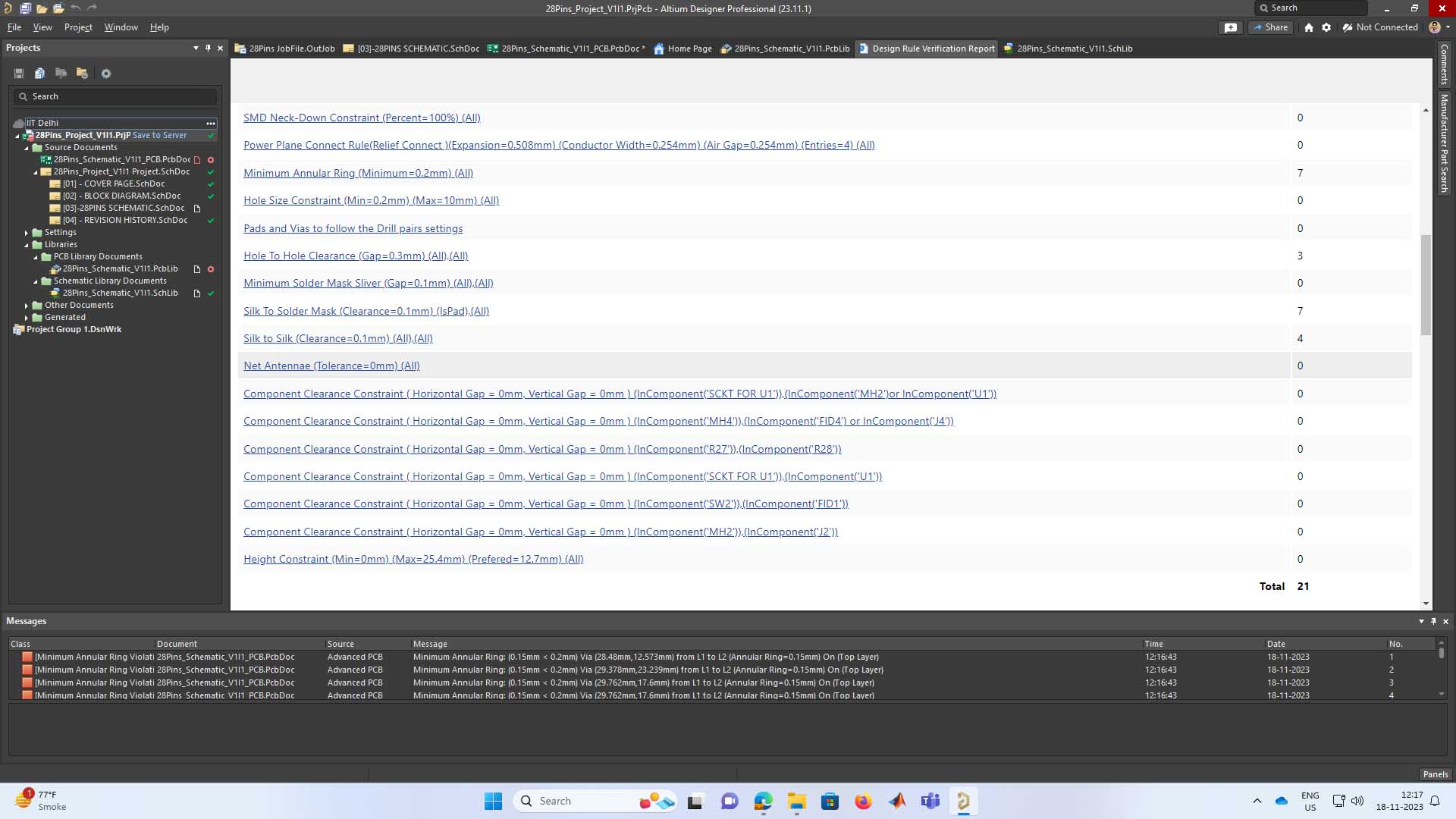Click the compile documents icon in Projects panel
Image resolution: width=1456 pixels, height=819 pixels.
[39, 74]
